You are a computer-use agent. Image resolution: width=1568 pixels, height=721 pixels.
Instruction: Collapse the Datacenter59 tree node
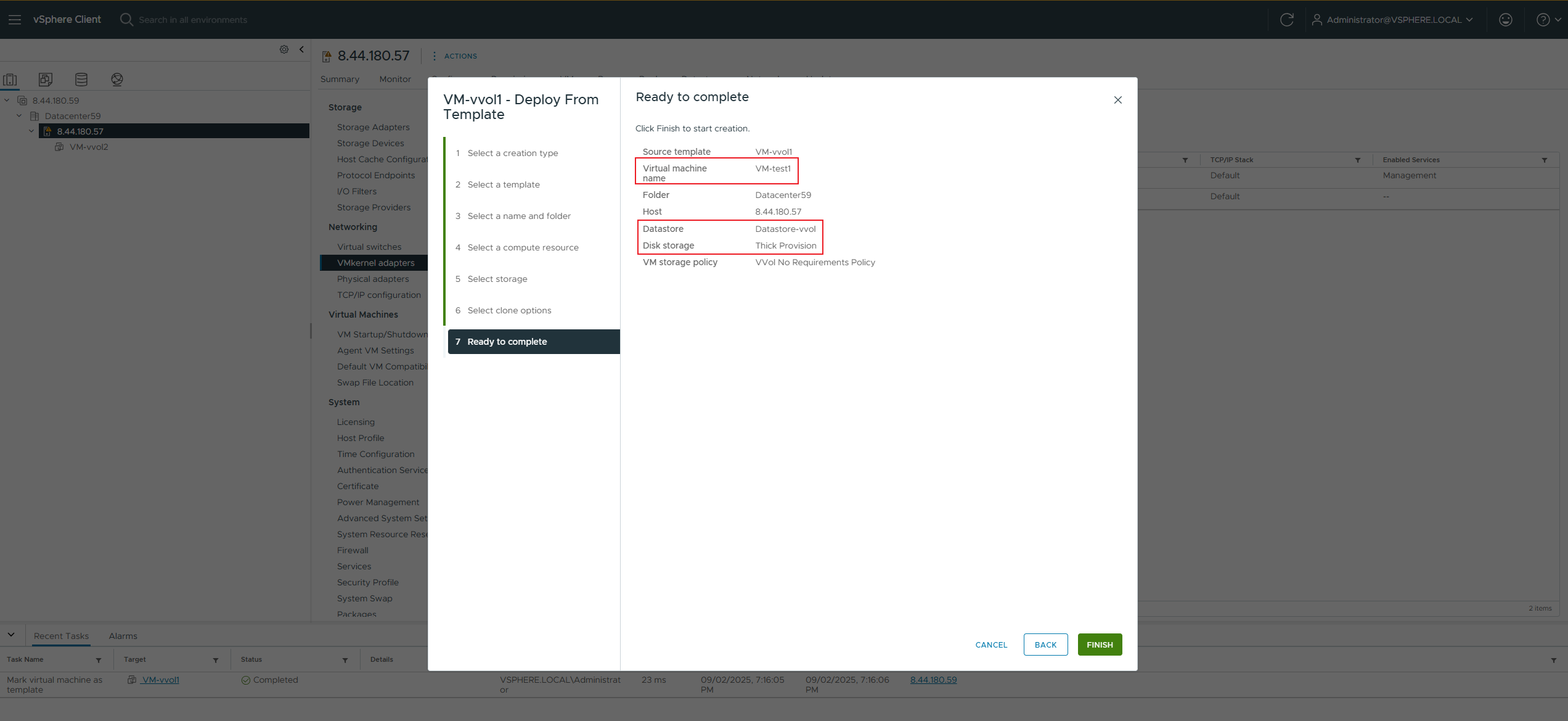point(19,115)
